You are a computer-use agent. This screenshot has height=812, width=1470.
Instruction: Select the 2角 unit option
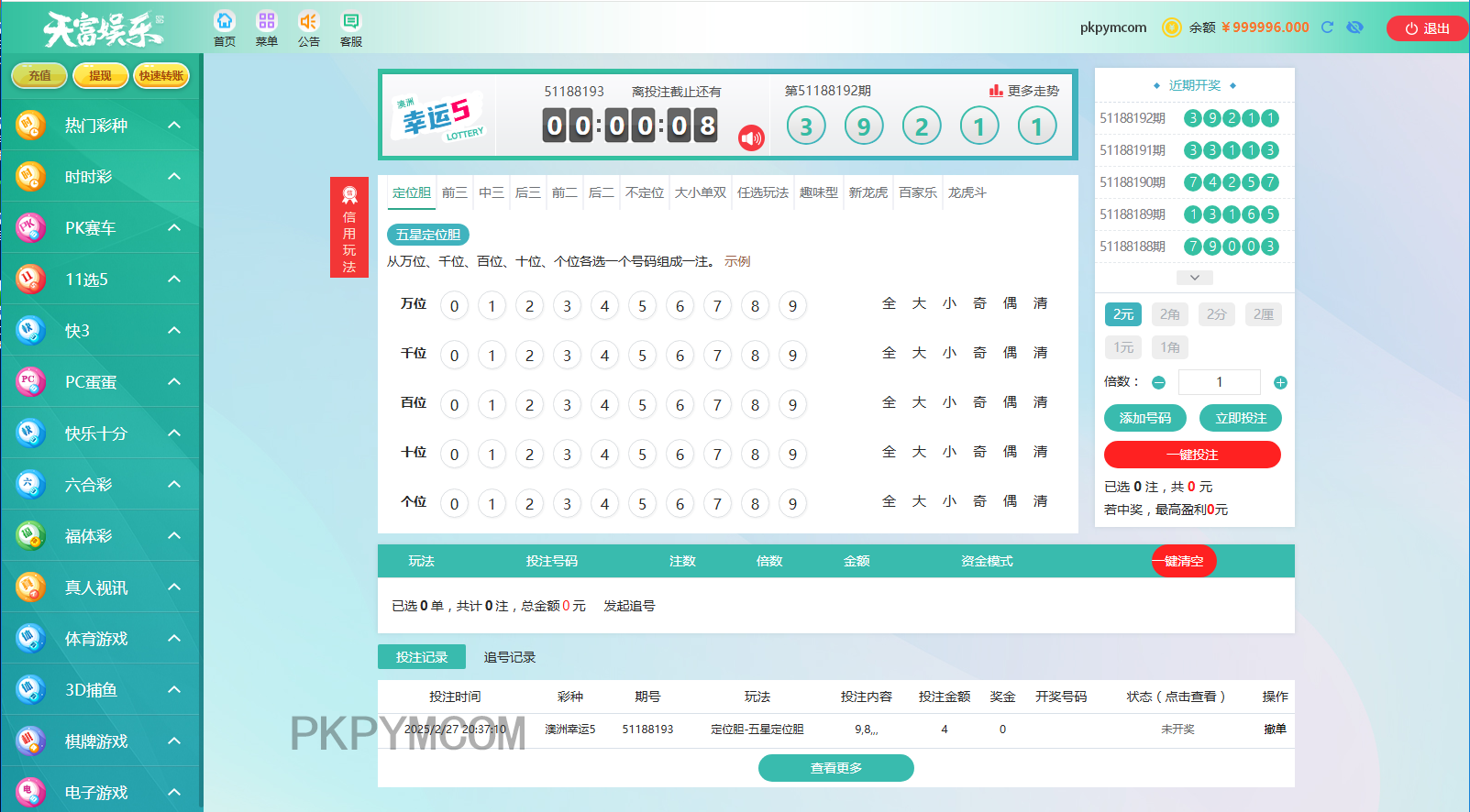click(1170, 314)
